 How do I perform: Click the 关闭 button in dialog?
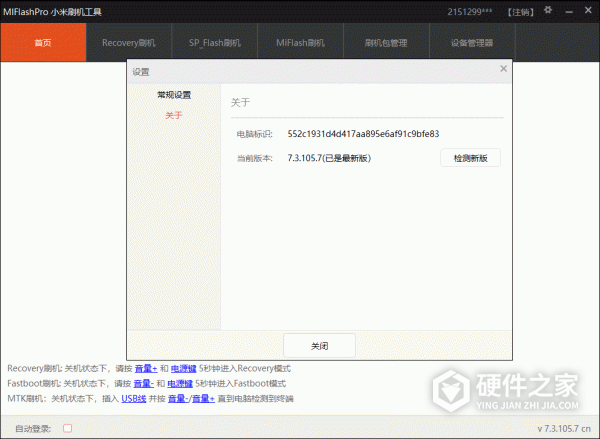click(x=320, y=346)
